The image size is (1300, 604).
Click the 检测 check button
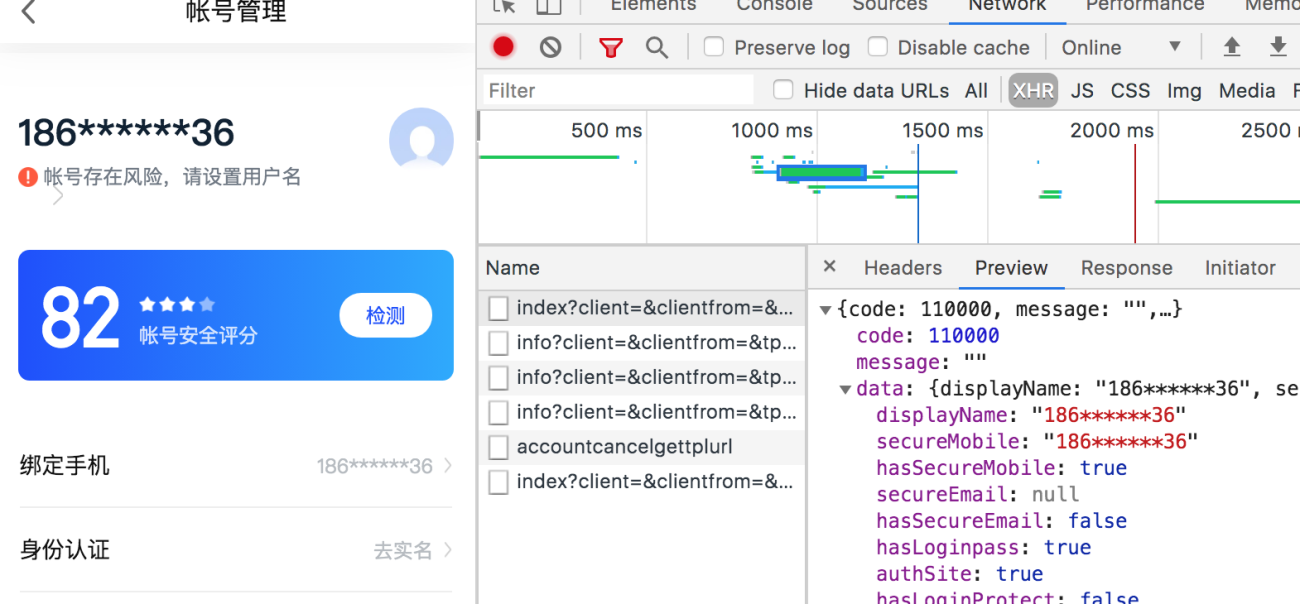tap(386, 315)
